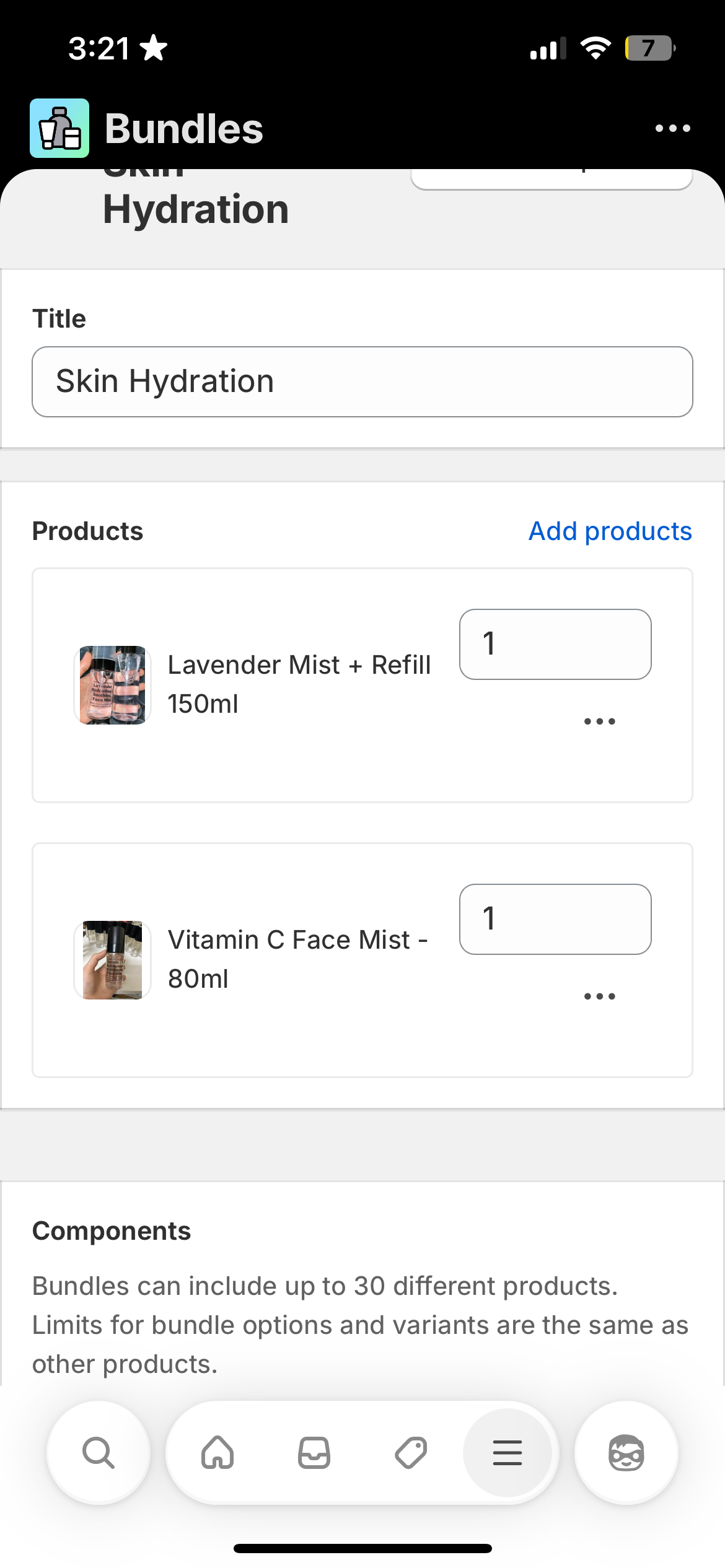The image size is (725, 1568).
Task: Open the Orders inbox tab
Action: click(x=314, y=1453)
